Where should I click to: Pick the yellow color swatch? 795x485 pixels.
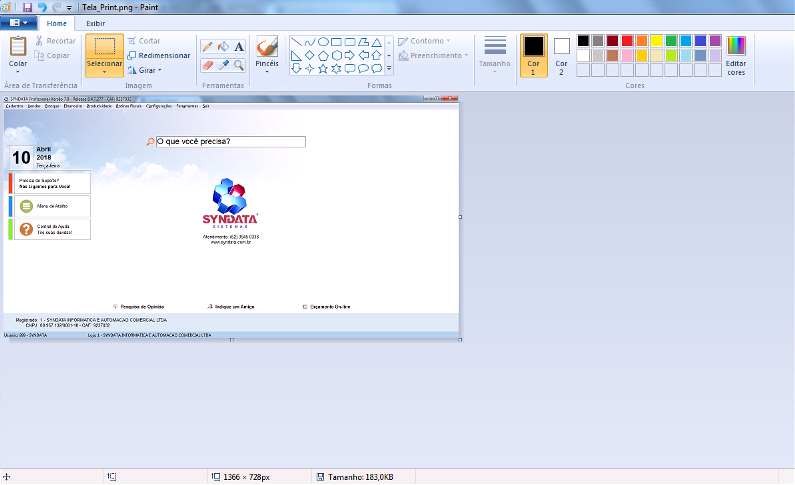tap(657, 41)
